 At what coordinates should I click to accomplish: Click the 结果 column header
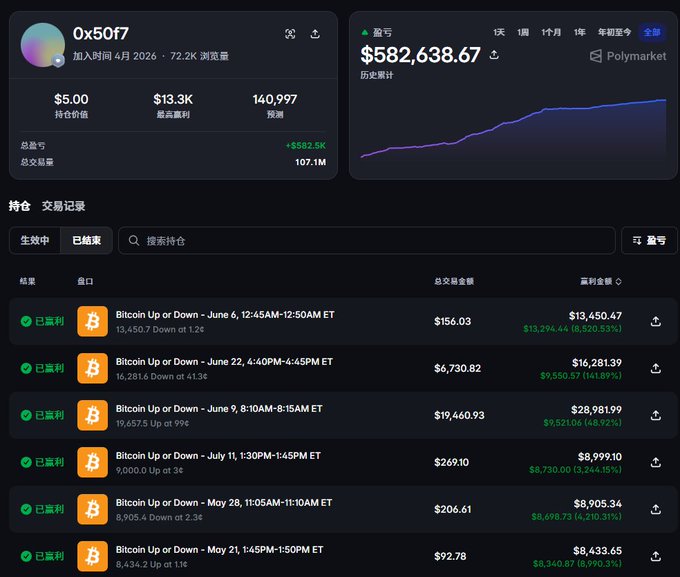[x=27, y=282]
